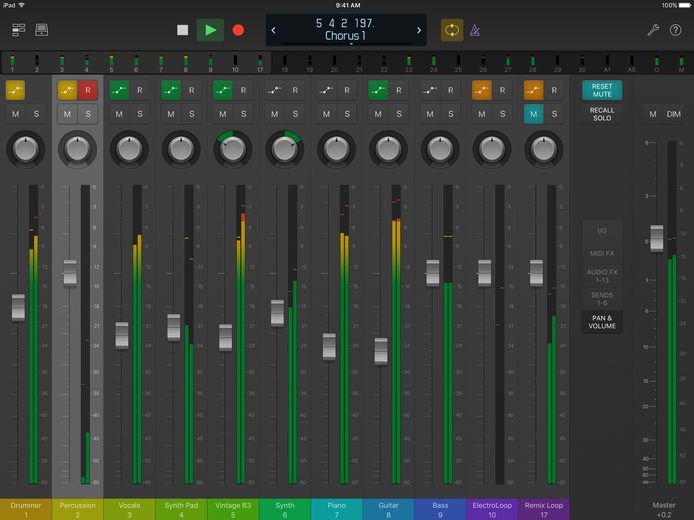Toggle automation icon on Drummer channel
This screenshot has height=520, width=694.
pyautogui.click(x=15, y=90)
